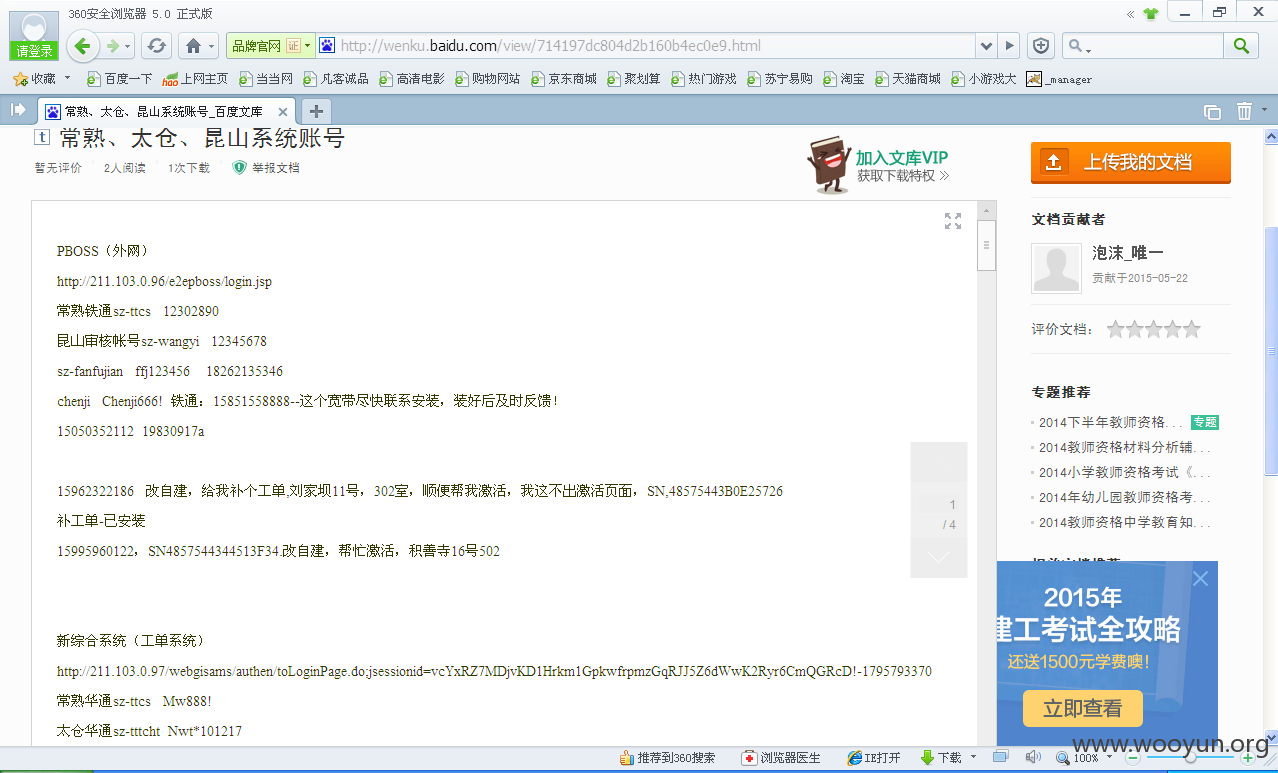Screen dimensions: 1278x773
Task: Click the green search magnifier button
Action: coord(1240,46)
